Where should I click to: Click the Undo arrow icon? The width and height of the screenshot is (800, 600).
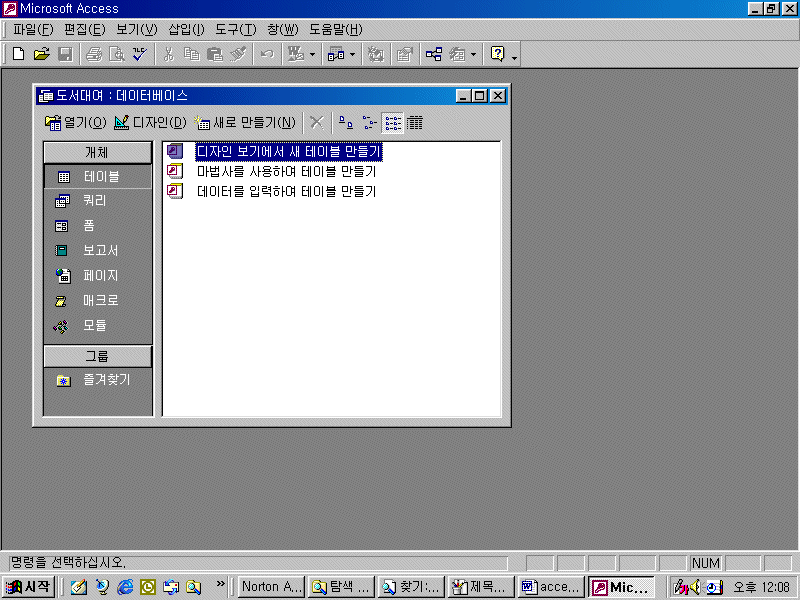(267, 54)
